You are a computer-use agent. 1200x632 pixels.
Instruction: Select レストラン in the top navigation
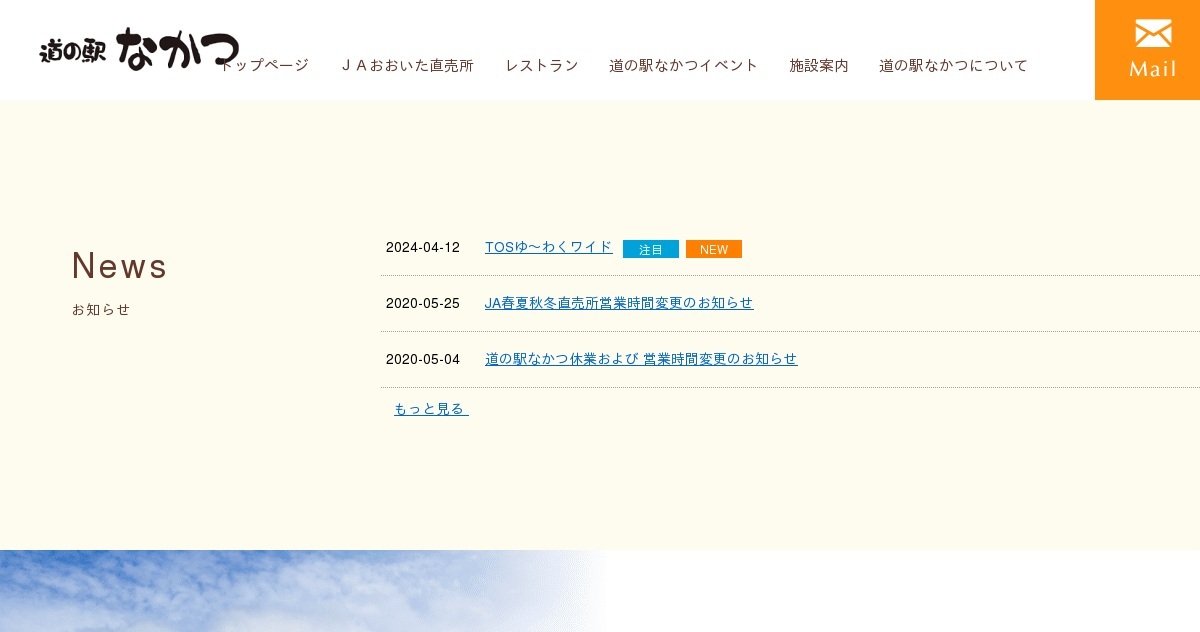tap(541, 66)
